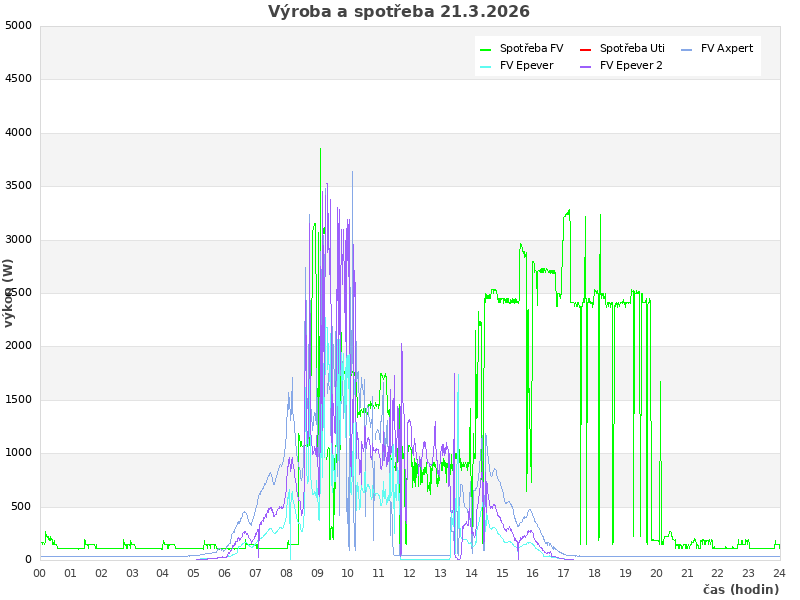Screen dimensions: 800x600
Task: Click the cyan FV Epever legend swatch
Action: click(486, 66)
